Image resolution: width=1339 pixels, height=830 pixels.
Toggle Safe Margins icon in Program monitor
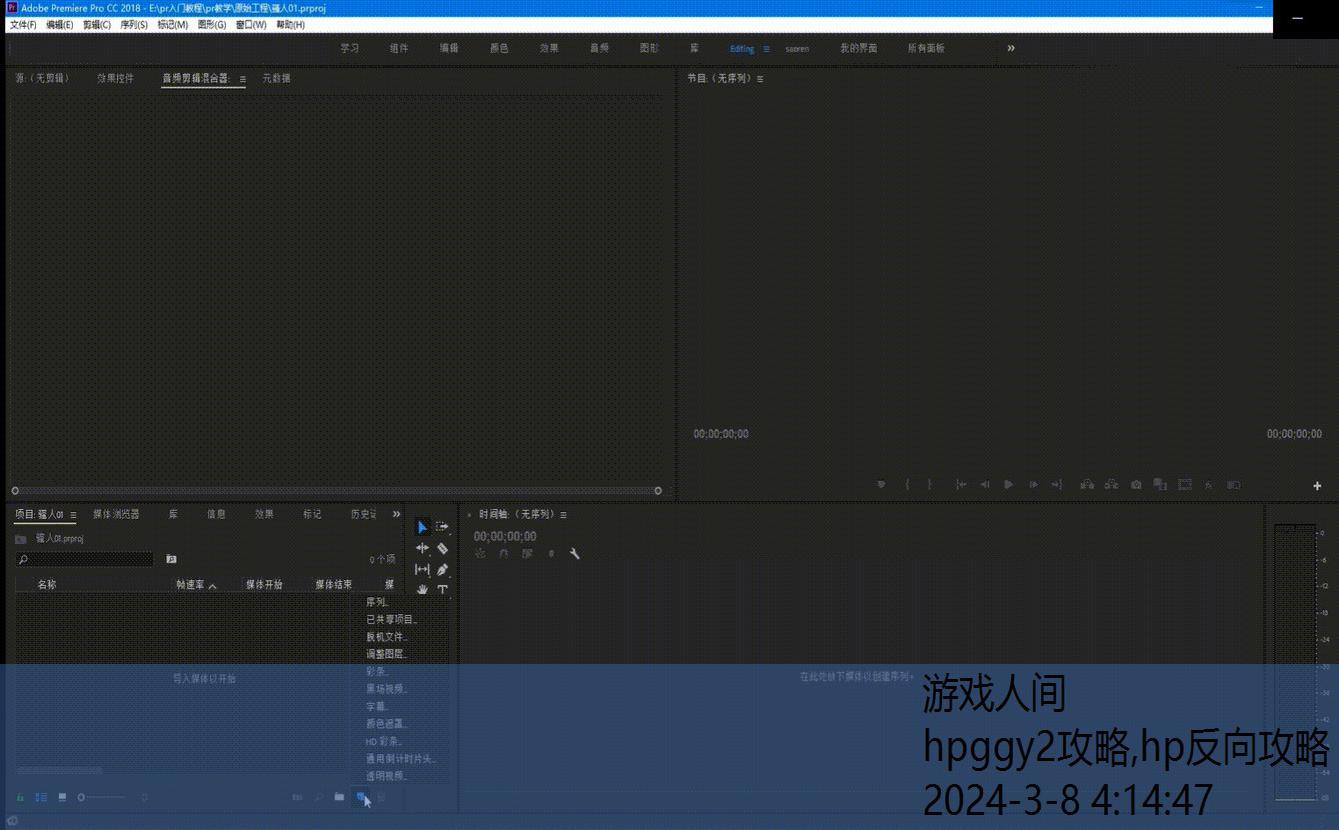(x=1185, y=484)
